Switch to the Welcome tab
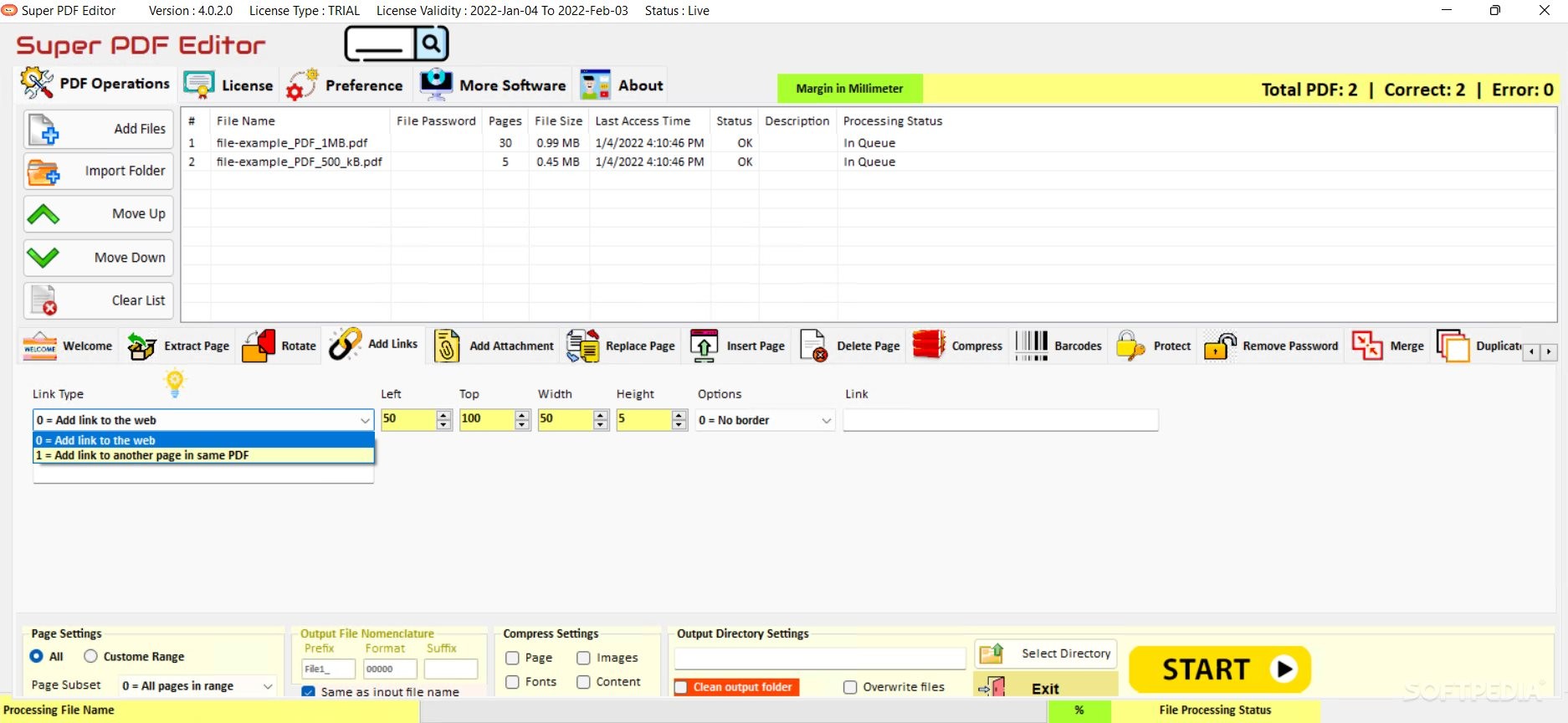 [68, 346]
